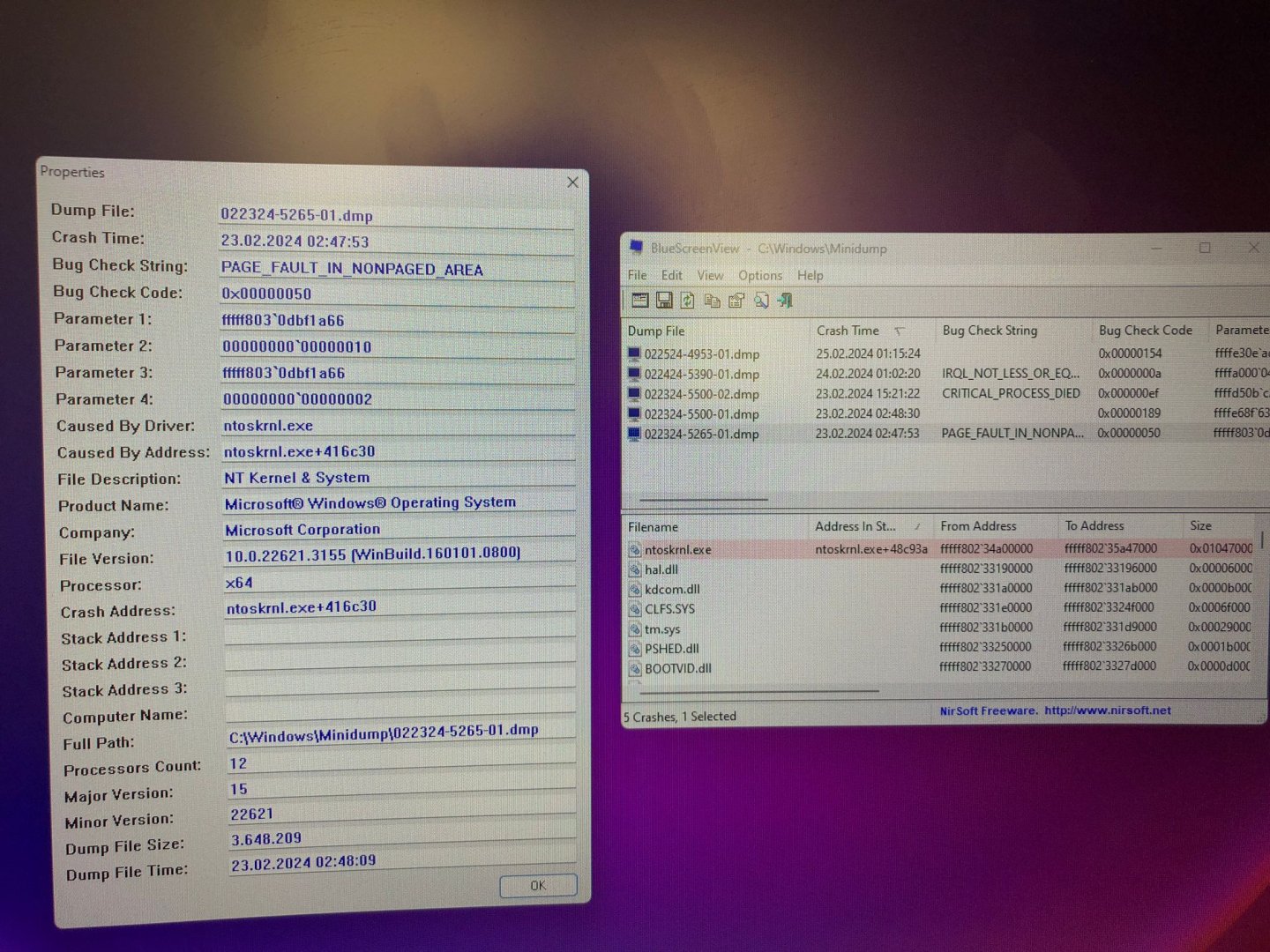Click the Bug Check String field in Properties
The width and height of the screenshot is (1270, 952).
(397, 269)
